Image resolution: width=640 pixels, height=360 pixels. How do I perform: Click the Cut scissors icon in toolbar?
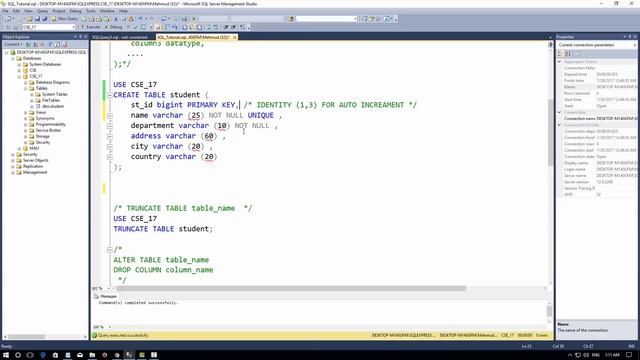coord(116,19)
